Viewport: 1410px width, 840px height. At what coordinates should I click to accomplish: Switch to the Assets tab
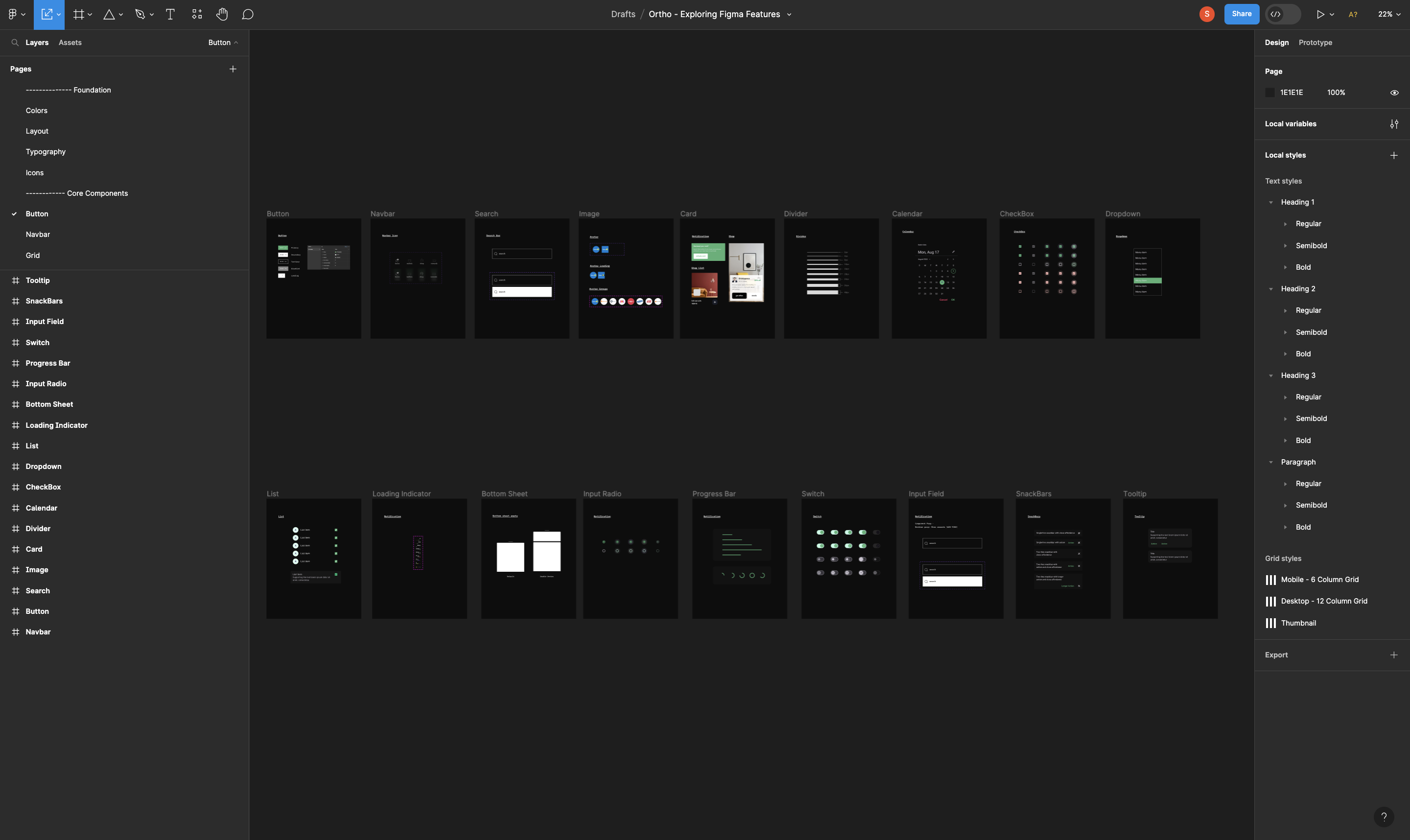[70, 43]
